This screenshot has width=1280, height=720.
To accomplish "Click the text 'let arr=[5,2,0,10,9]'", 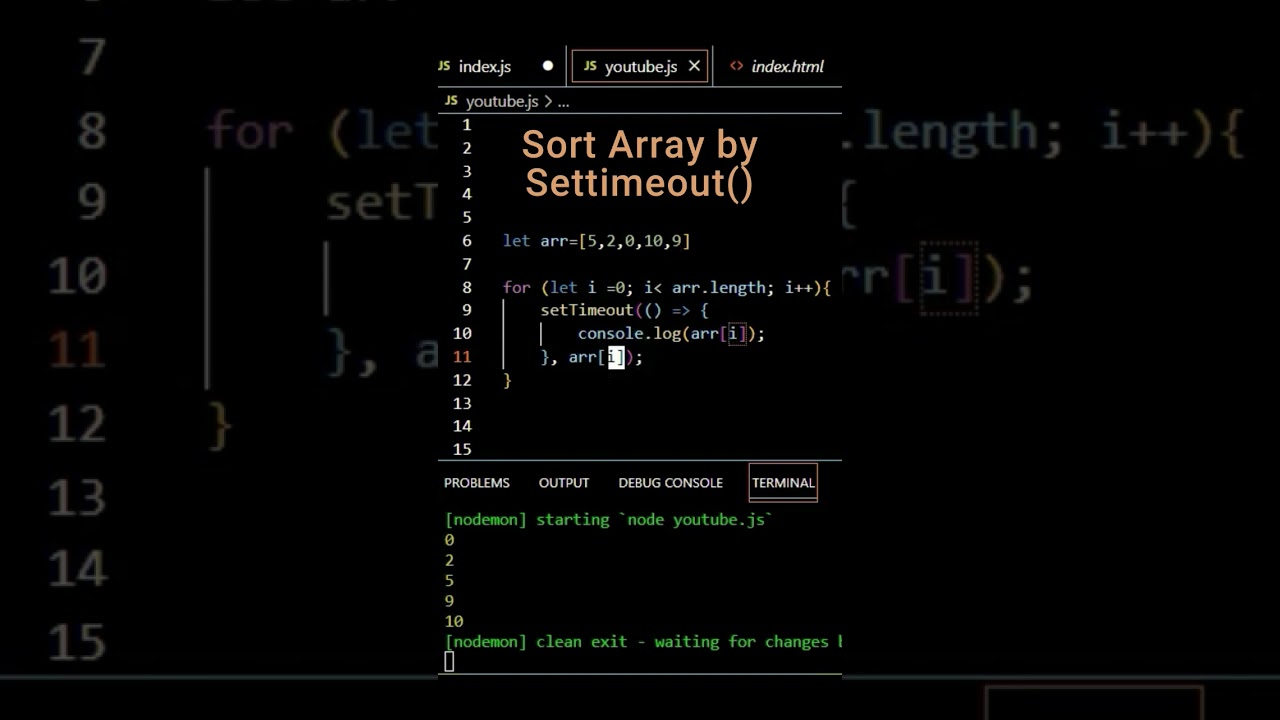I will click(x=597, y=241).
